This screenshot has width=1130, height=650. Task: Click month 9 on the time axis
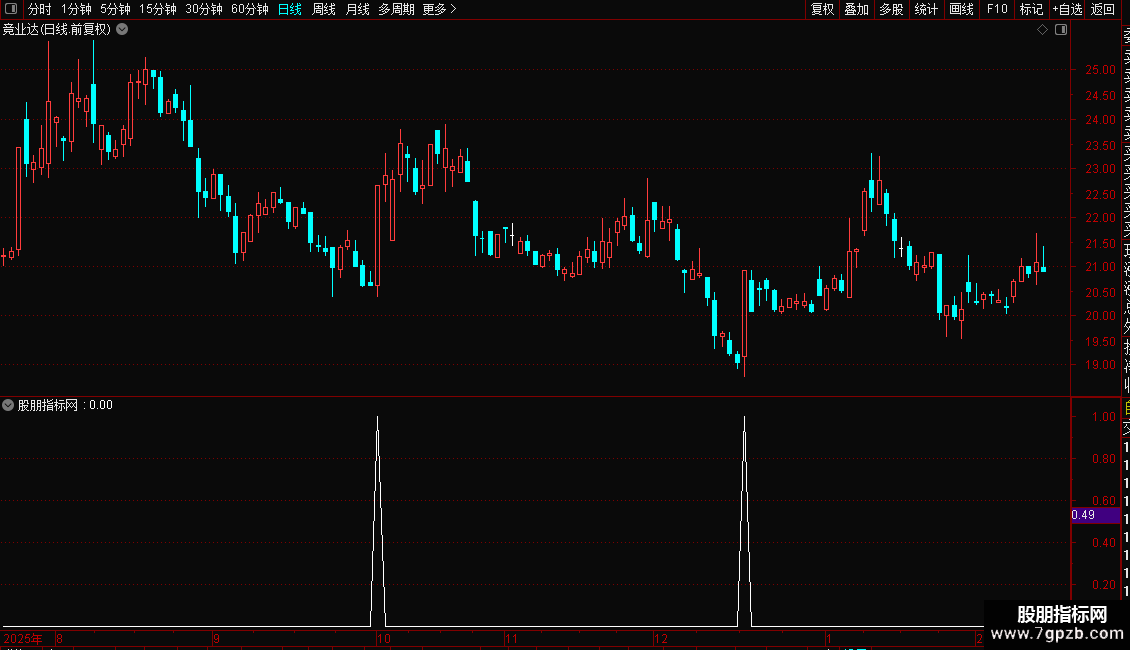click(x=216, y=638)
